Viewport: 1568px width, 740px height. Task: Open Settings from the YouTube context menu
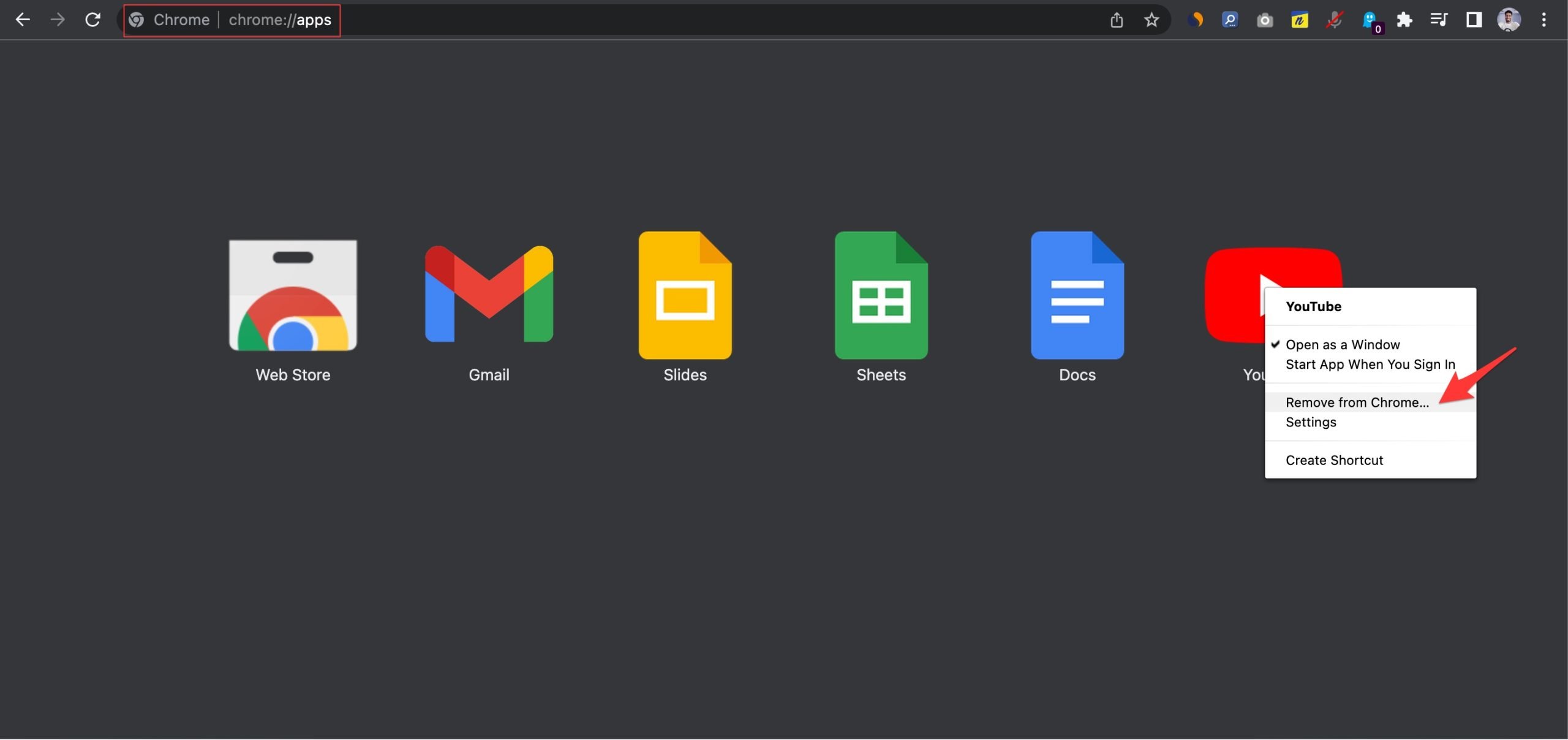click(x=1370, y=422)
